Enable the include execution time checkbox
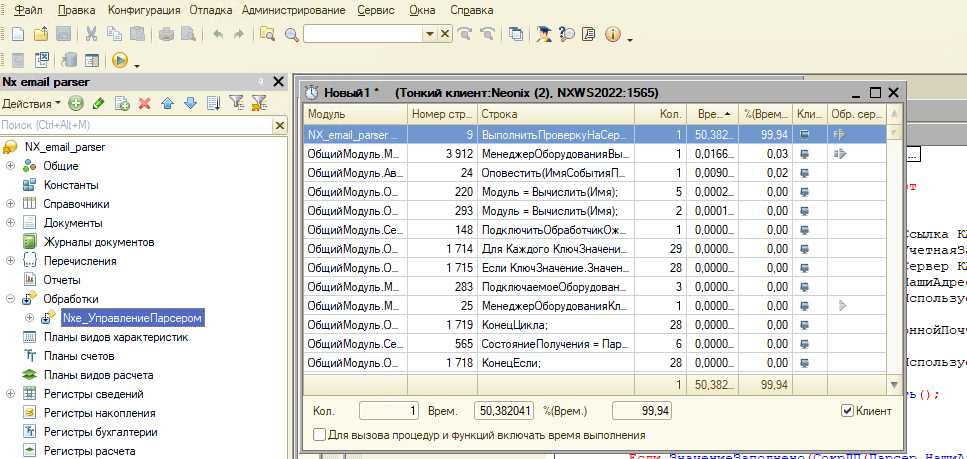Viewport: 967px width, 459px height. point(319,435)
